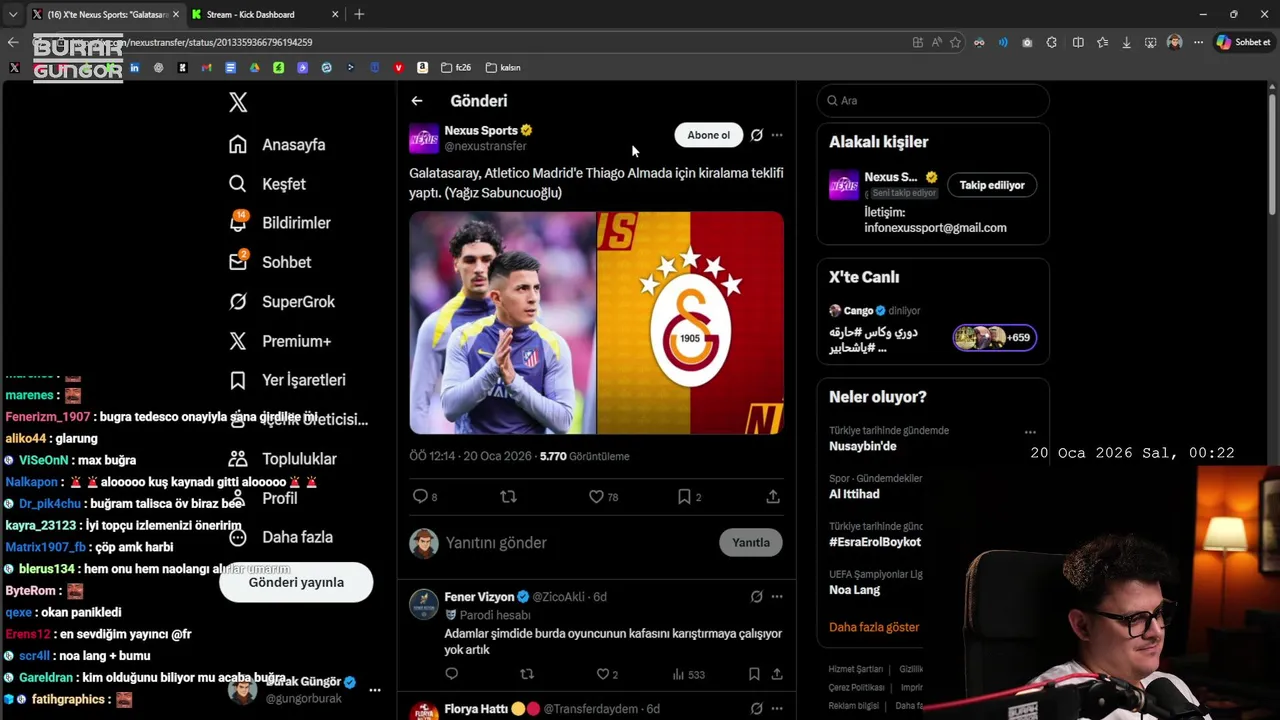Open account menu next to Burak Güngör
The height and width of the screenshot is (720, 1280).
point(375,690)
